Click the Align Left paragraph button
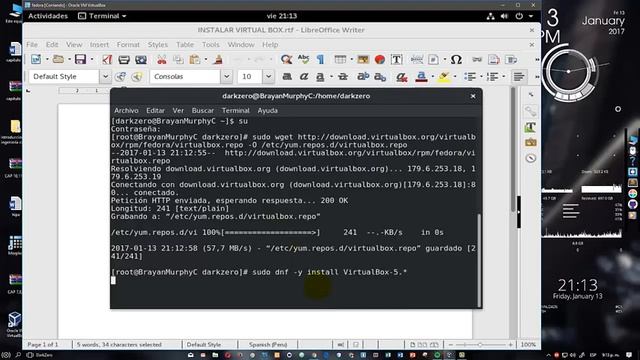 [x=519, y=76]
